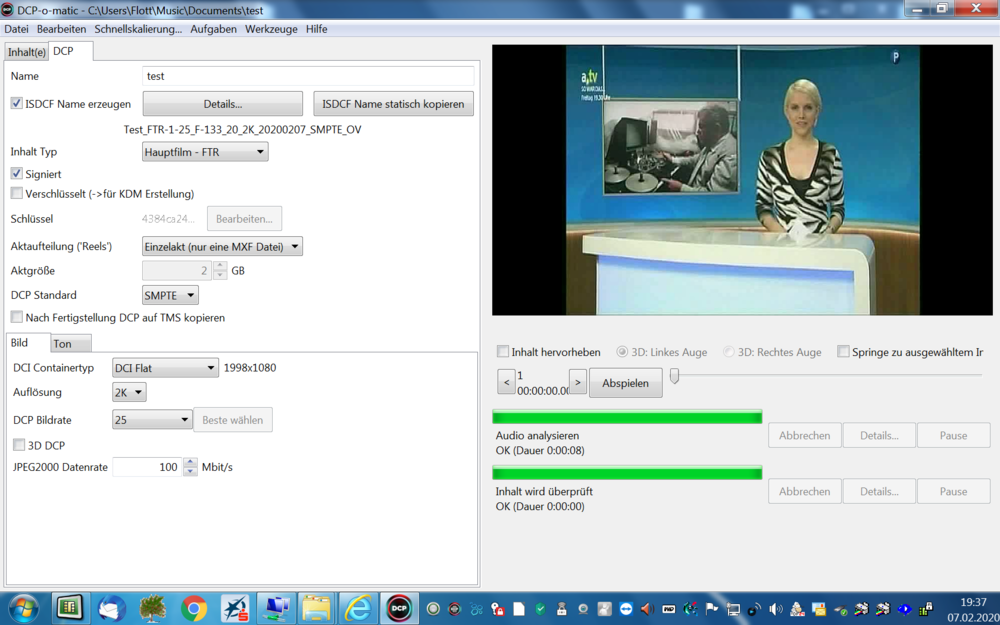Enable the '3D DCP' checkbox
The width and height of the screenshot is (1000, 625).
[19, 445]
